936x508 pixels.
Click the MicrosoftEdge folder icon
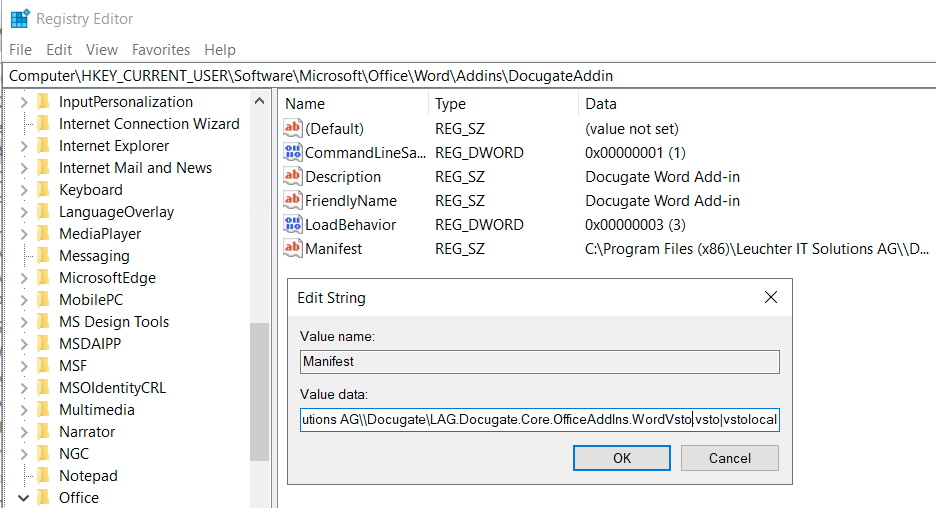44,278
